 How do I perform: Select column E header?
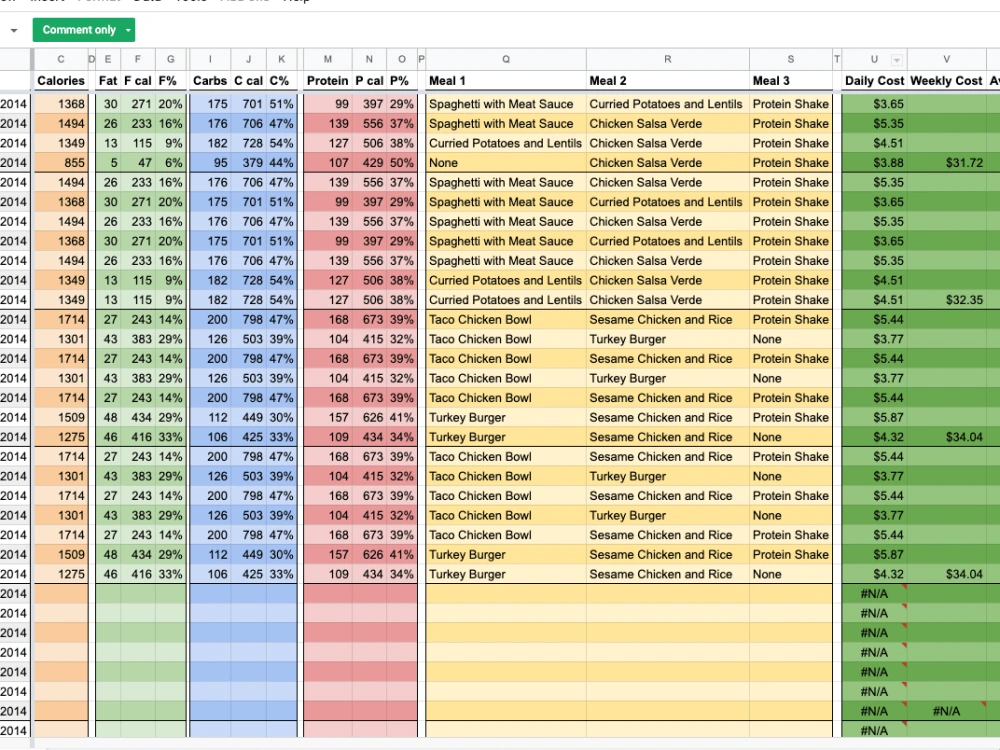[108, 59]
